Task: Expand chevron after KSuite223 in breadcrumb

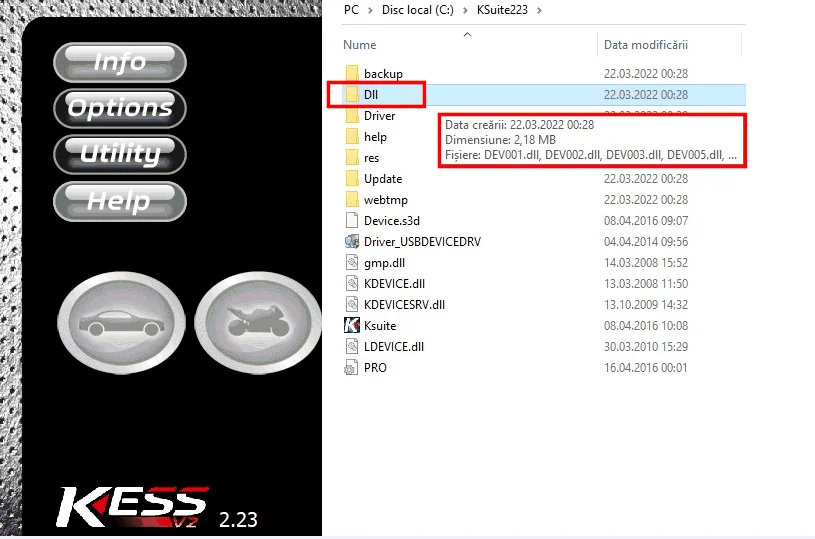Action: [539, 10]
